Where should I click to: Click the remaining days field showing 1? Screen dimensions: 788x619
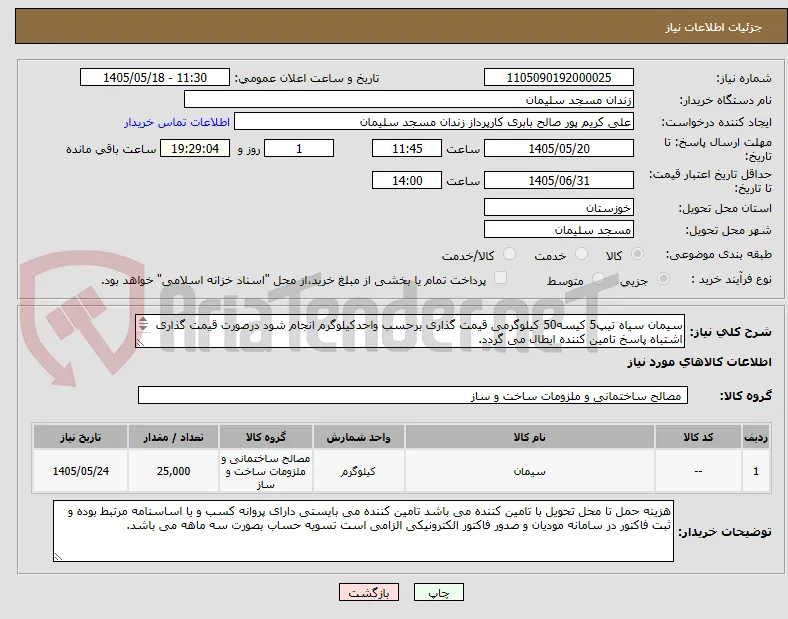tap(299, 149)
